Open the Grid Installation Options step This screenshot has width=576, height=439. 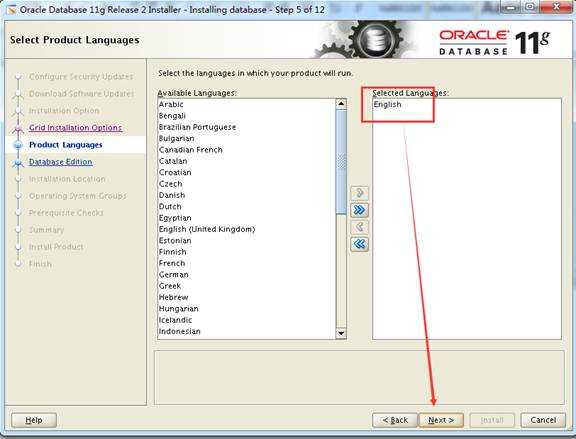click(x=75, y=127)
